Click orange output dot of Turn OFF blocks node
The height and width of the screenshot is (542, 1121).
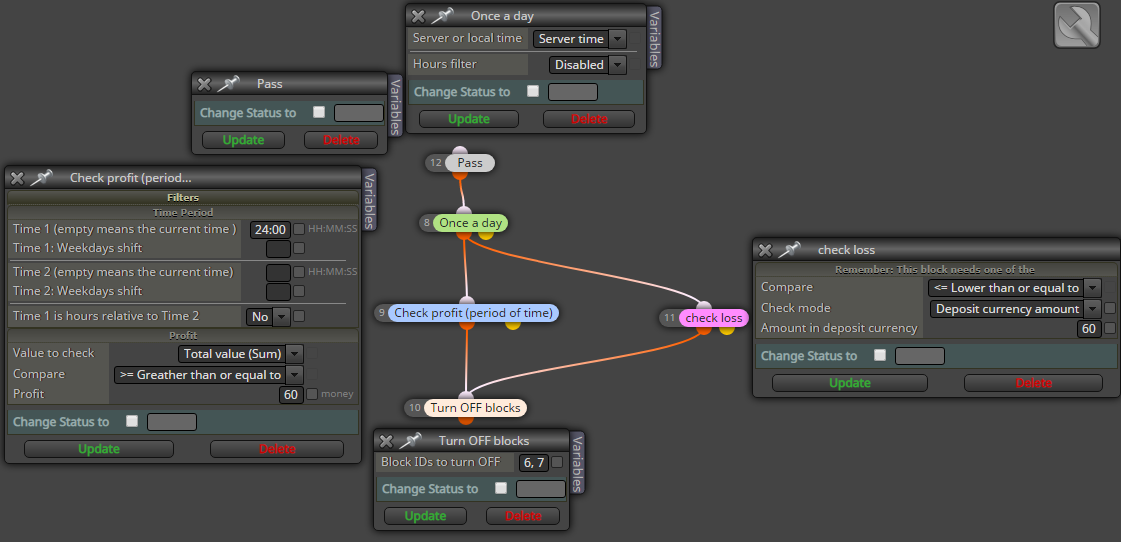[x=465, y=418]
